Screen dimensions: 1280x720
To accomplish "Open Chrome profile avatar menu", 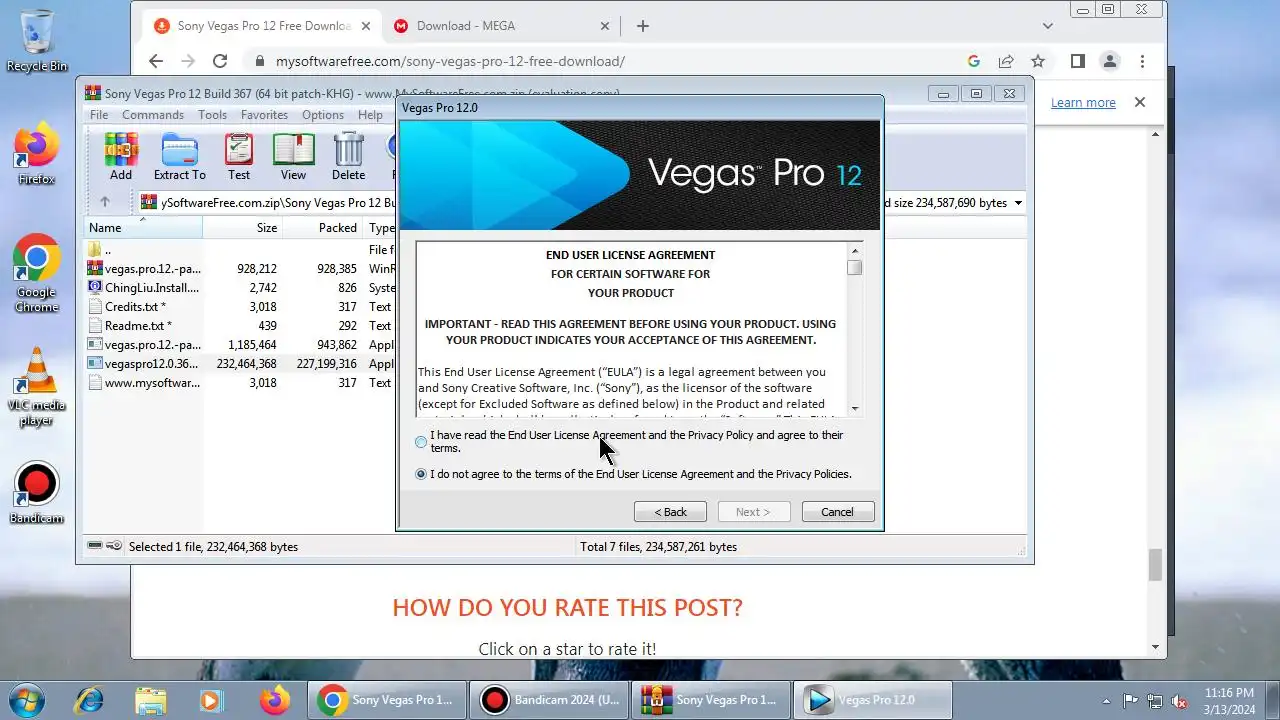I will click(1110, 61).
